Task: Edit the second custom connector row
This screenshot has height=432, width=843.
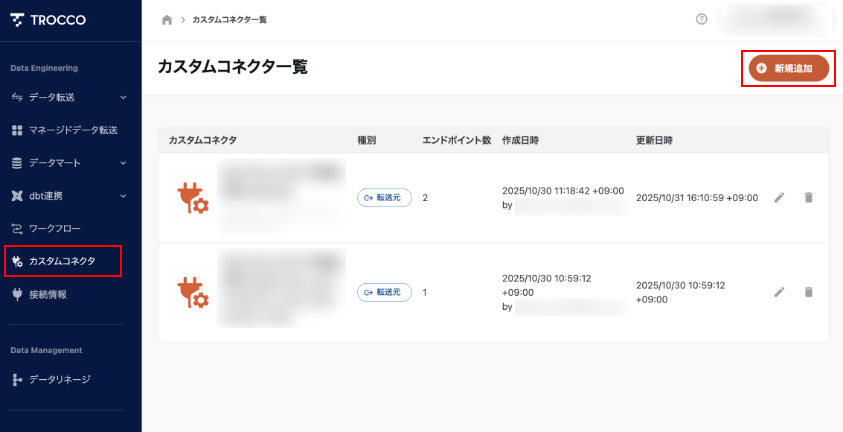Action: (x=780, y=292)
